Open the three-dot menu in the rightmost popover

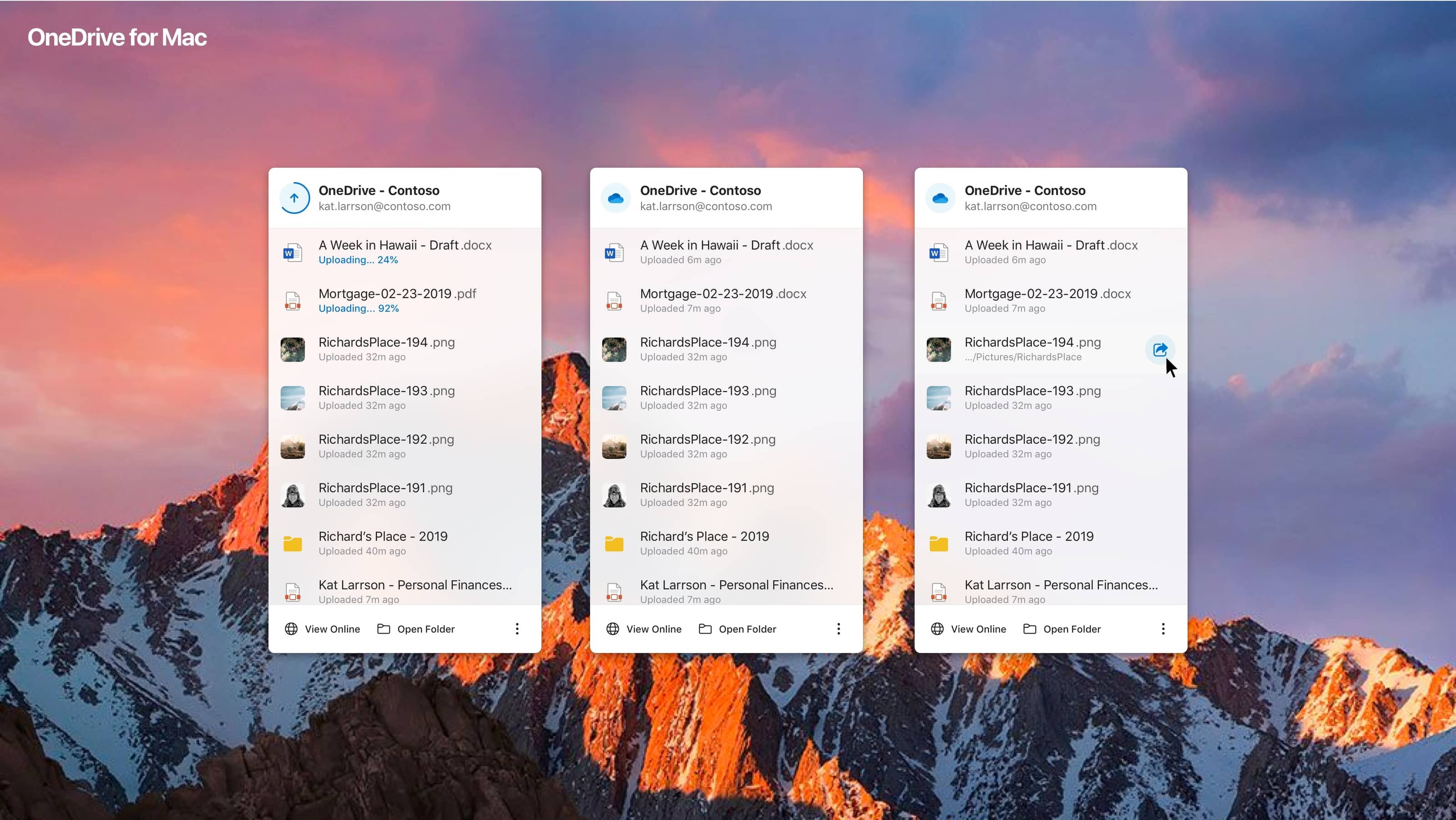[1163, 629]
